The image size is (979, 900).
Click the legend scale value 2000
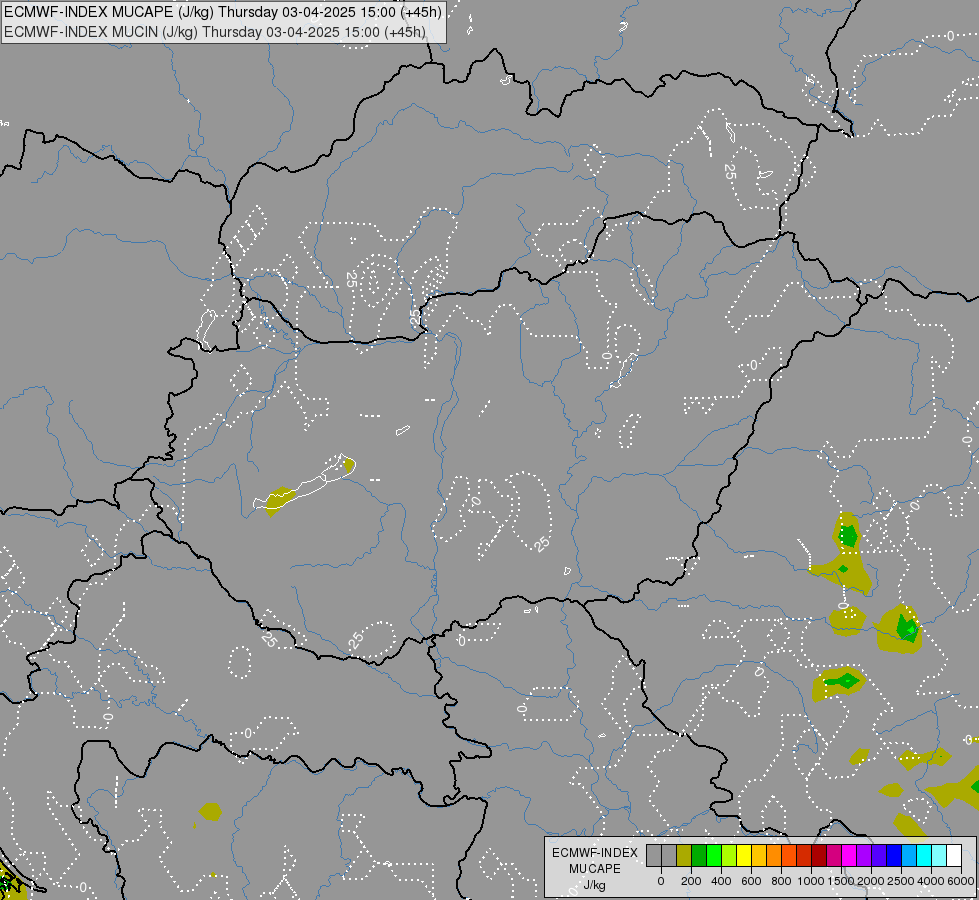[872, 881]
